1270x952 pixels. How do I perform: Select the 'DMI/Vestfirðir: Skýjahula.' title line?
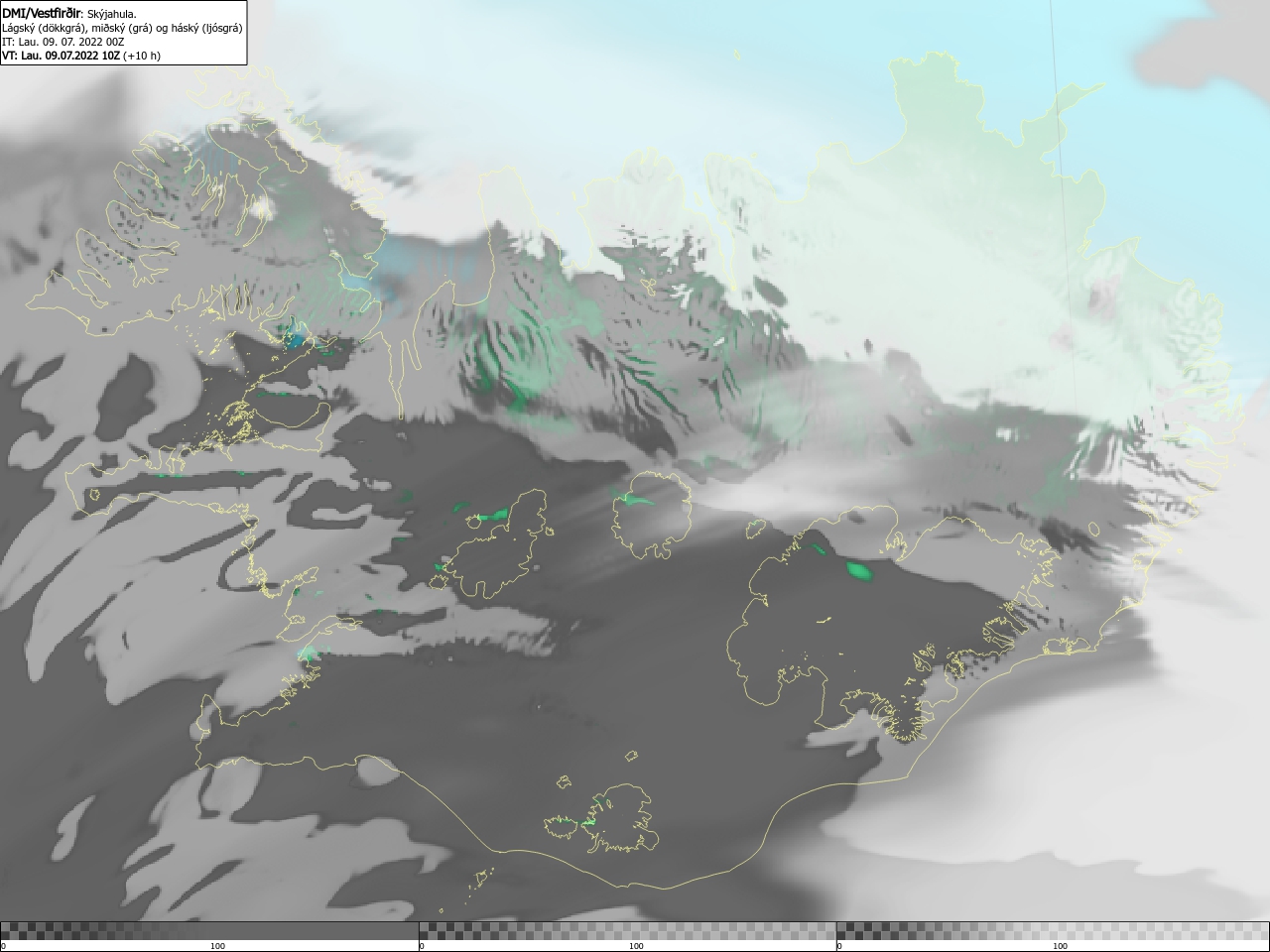[69, 13]
